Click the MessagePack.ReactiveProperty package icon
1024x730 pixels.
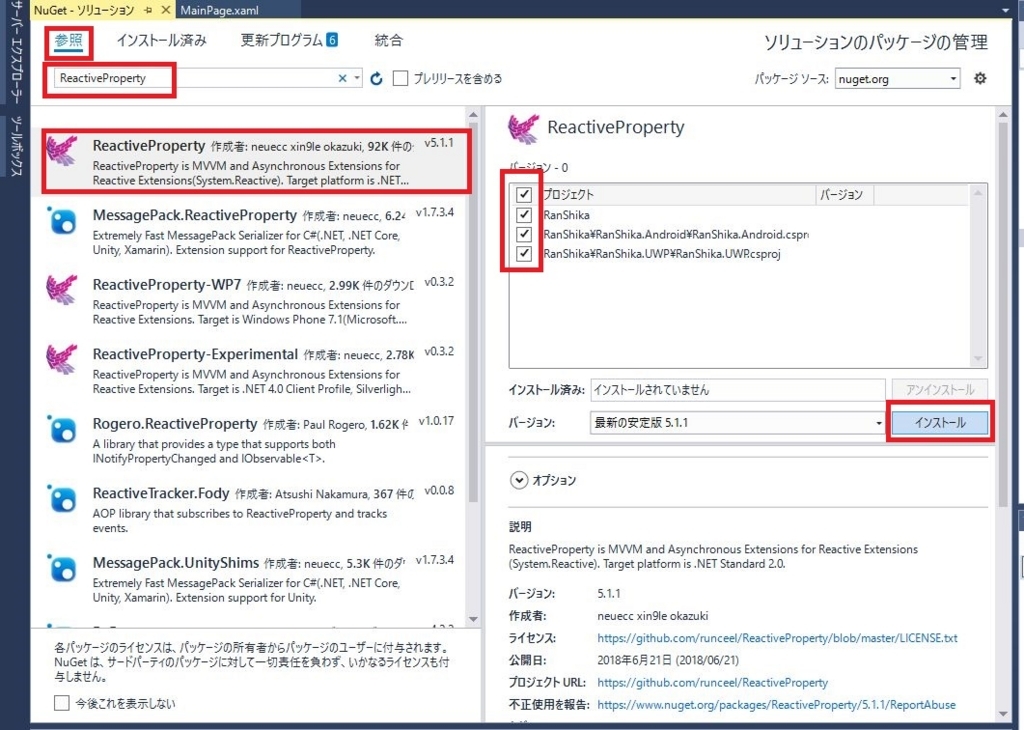[61, 222]
